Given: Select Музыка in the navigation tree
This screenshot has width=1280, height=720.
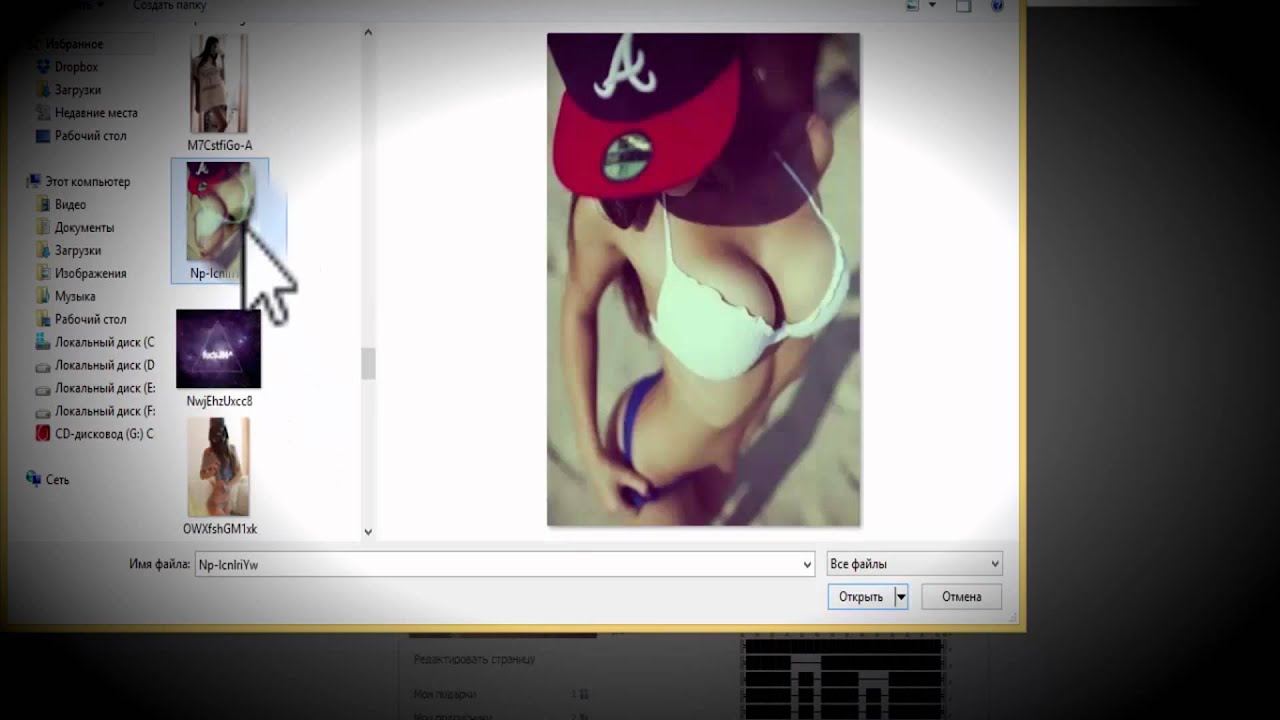Looking at the screenshot, I should 75,296.
